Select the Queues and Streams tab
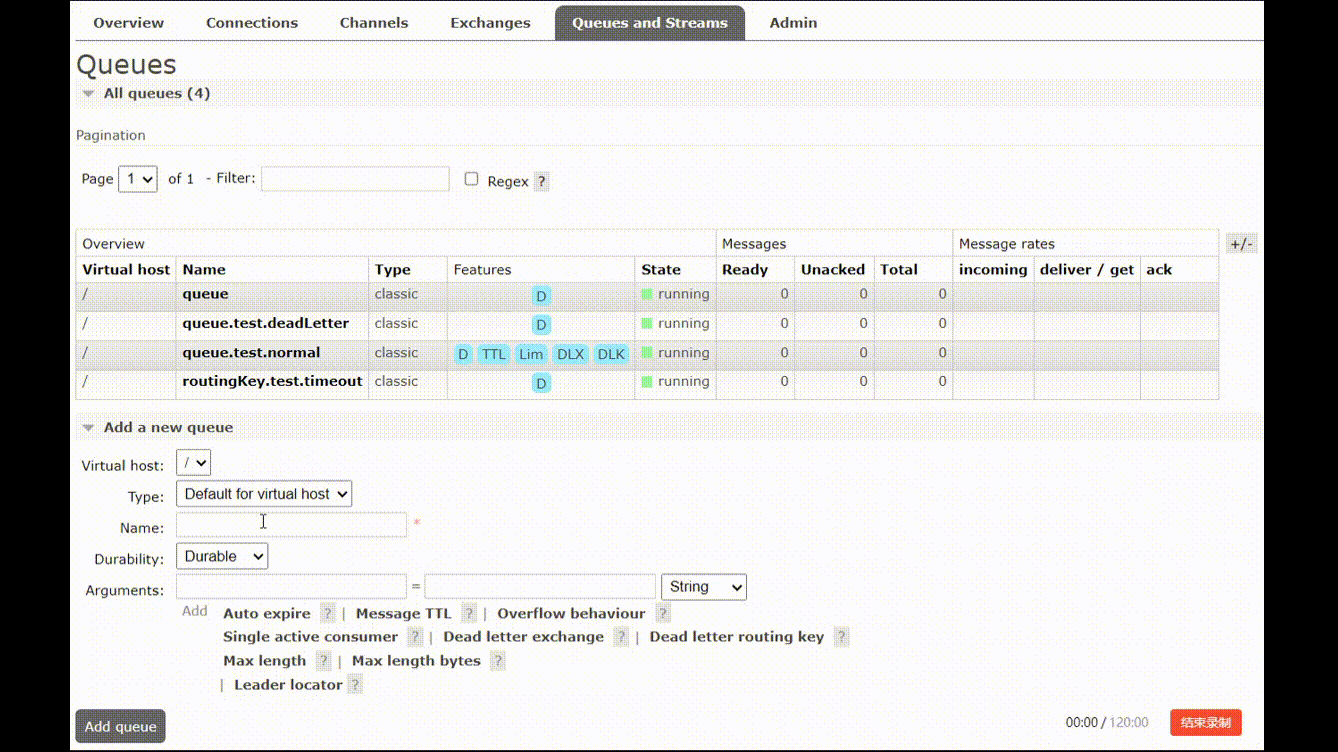The height and width of the screenshot is (752, 1338). point(650,22)
